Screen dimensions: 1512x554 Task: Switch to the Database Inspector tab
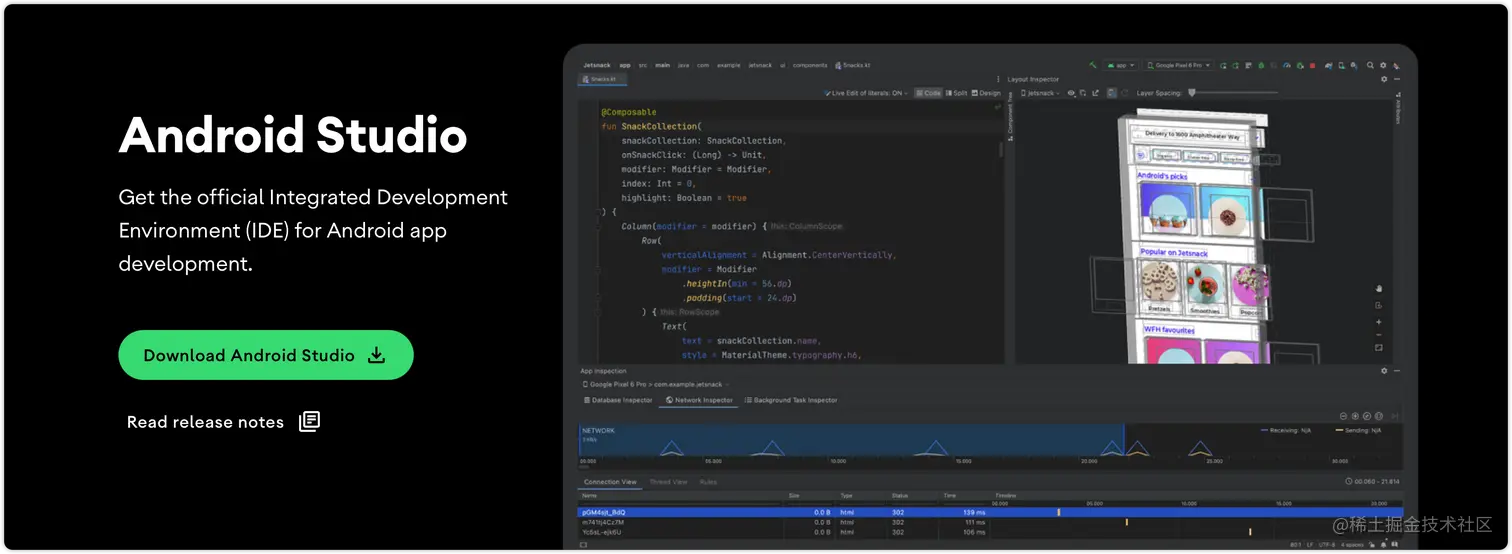[x=618, y=400]
